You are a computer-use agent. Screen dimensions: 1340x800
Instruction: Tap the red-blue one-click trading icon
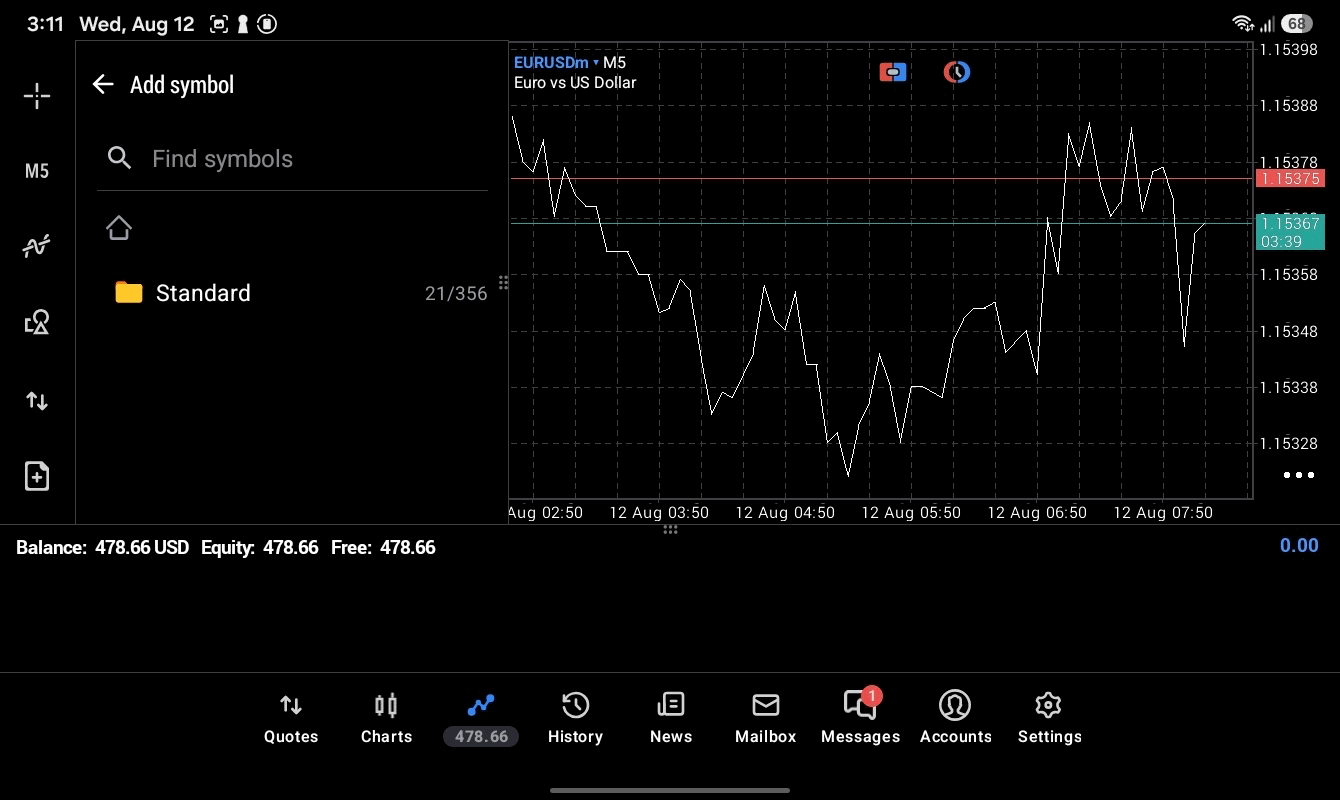point(893,72)
